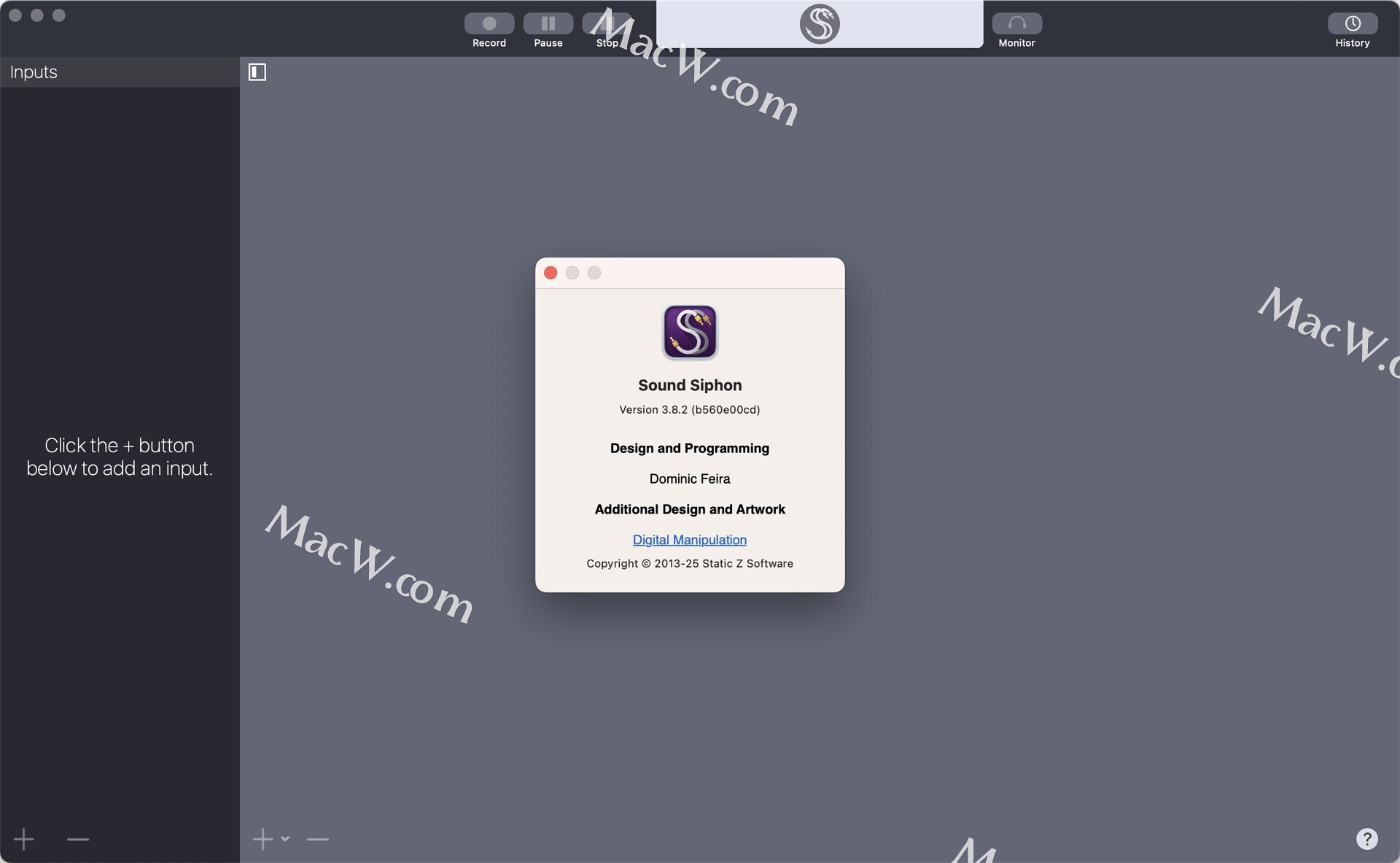Viewport: 1400px width, 863px height.
Task: Click the Design and Programming heading
Action: (x=689, y=448)
